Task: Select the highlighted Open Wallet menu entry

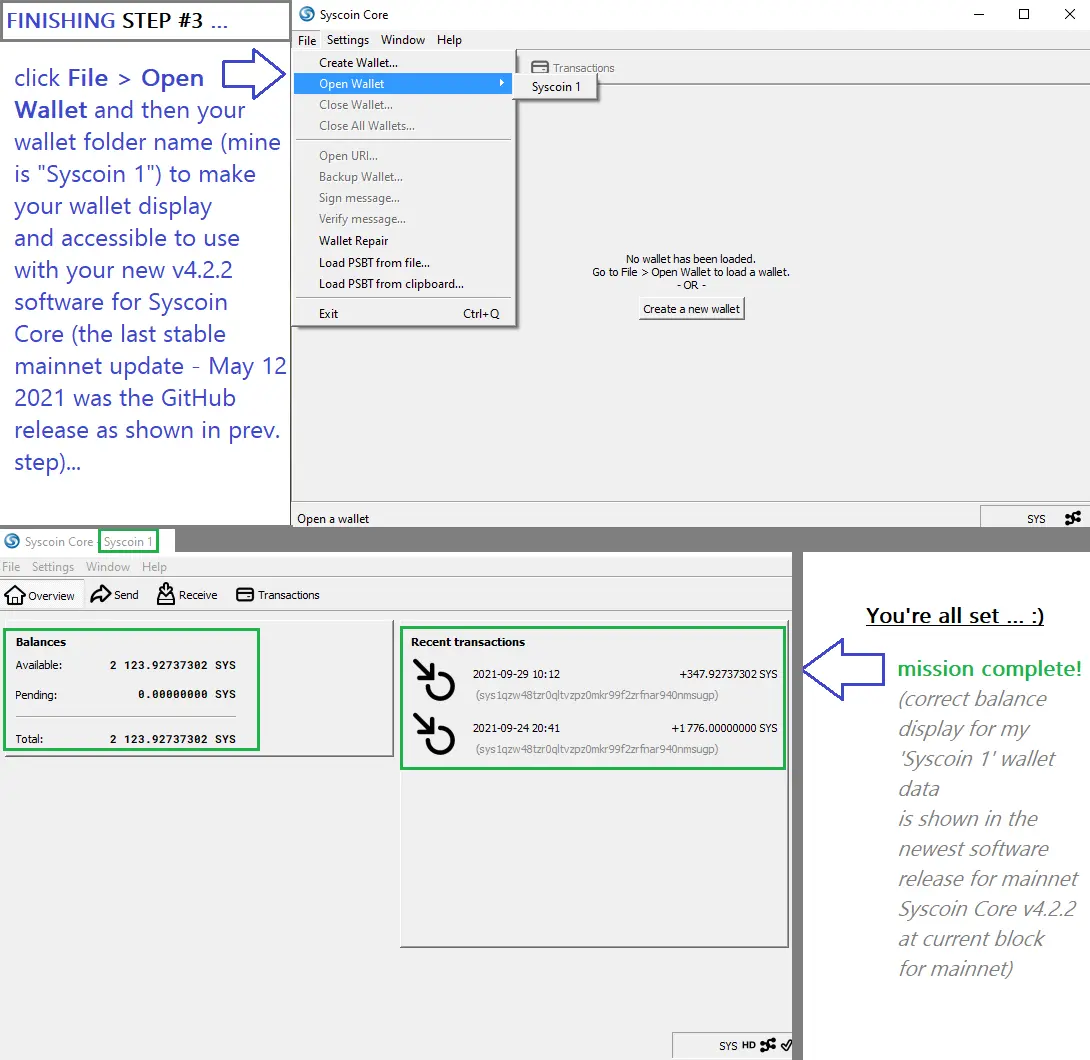Action: [404, 83]
